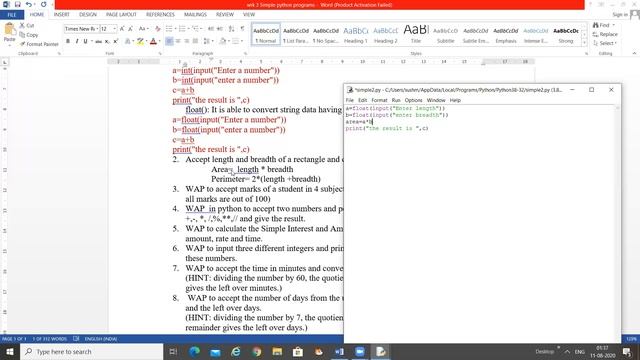Toggle Italic formatting

pos(77,41)
